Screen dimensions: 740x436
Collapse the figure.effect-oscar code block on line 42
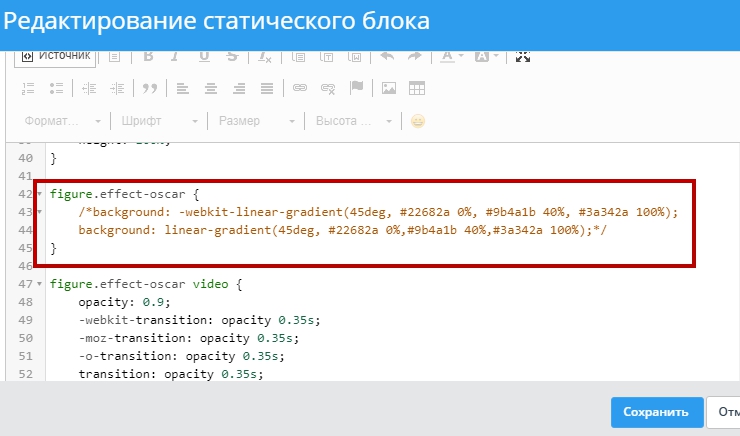click(x=39, y=194)
